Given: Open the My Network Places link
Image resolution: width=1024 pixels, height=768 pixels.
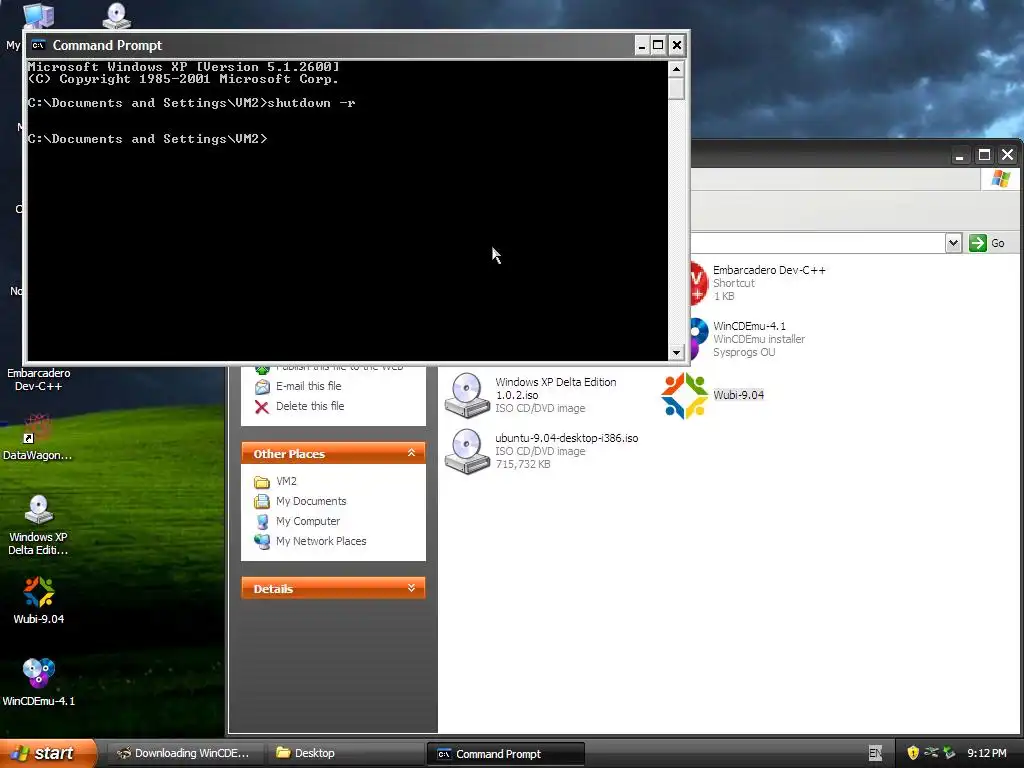Looking at the screenshot, I should click(321, 541).
